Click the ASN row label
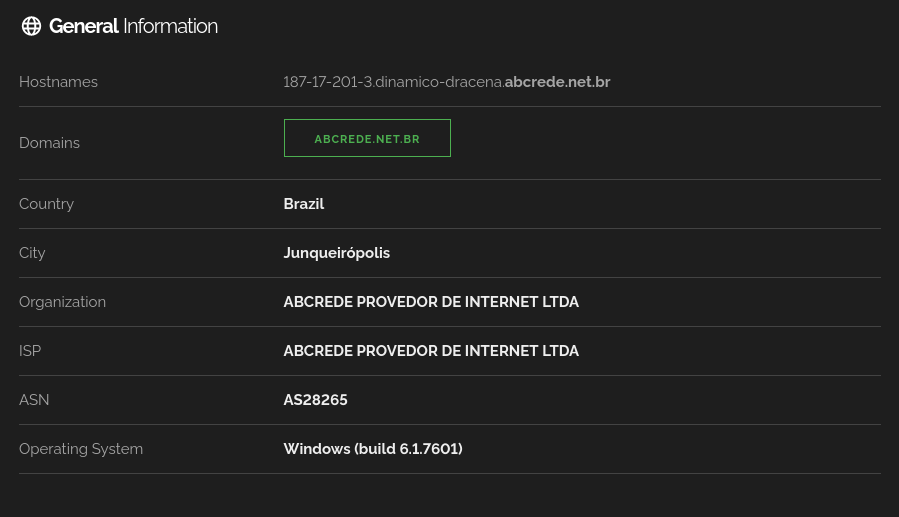The width and height of the screenshot is (899, 517). 34,400
